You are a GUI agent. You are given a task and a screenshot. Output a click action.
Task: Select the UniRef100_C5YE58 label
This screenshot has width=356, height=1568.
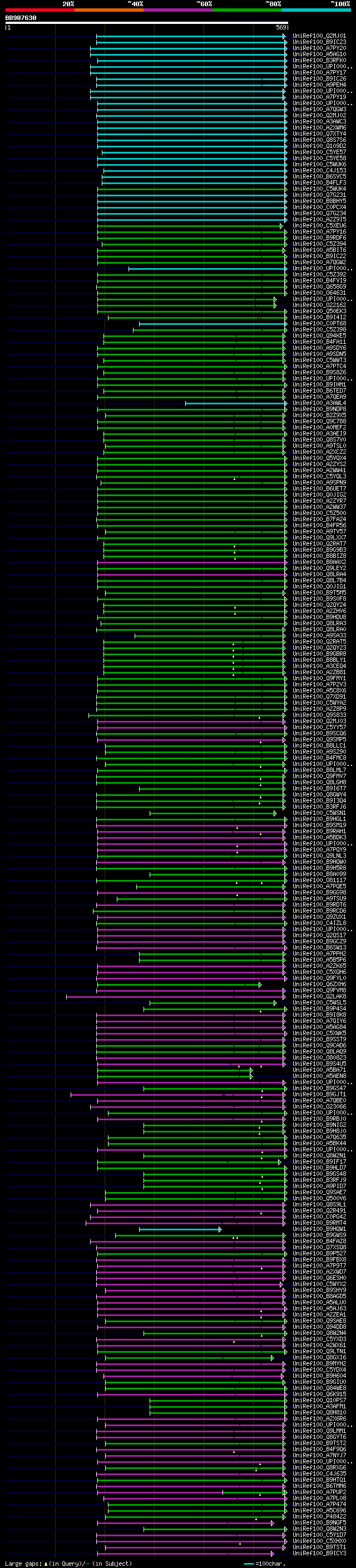319,159
